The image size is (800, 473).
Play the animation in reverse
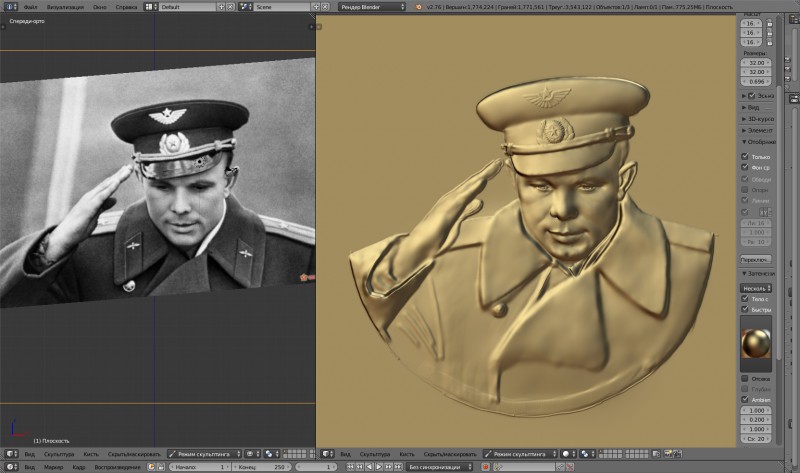(x=369, y=467)
